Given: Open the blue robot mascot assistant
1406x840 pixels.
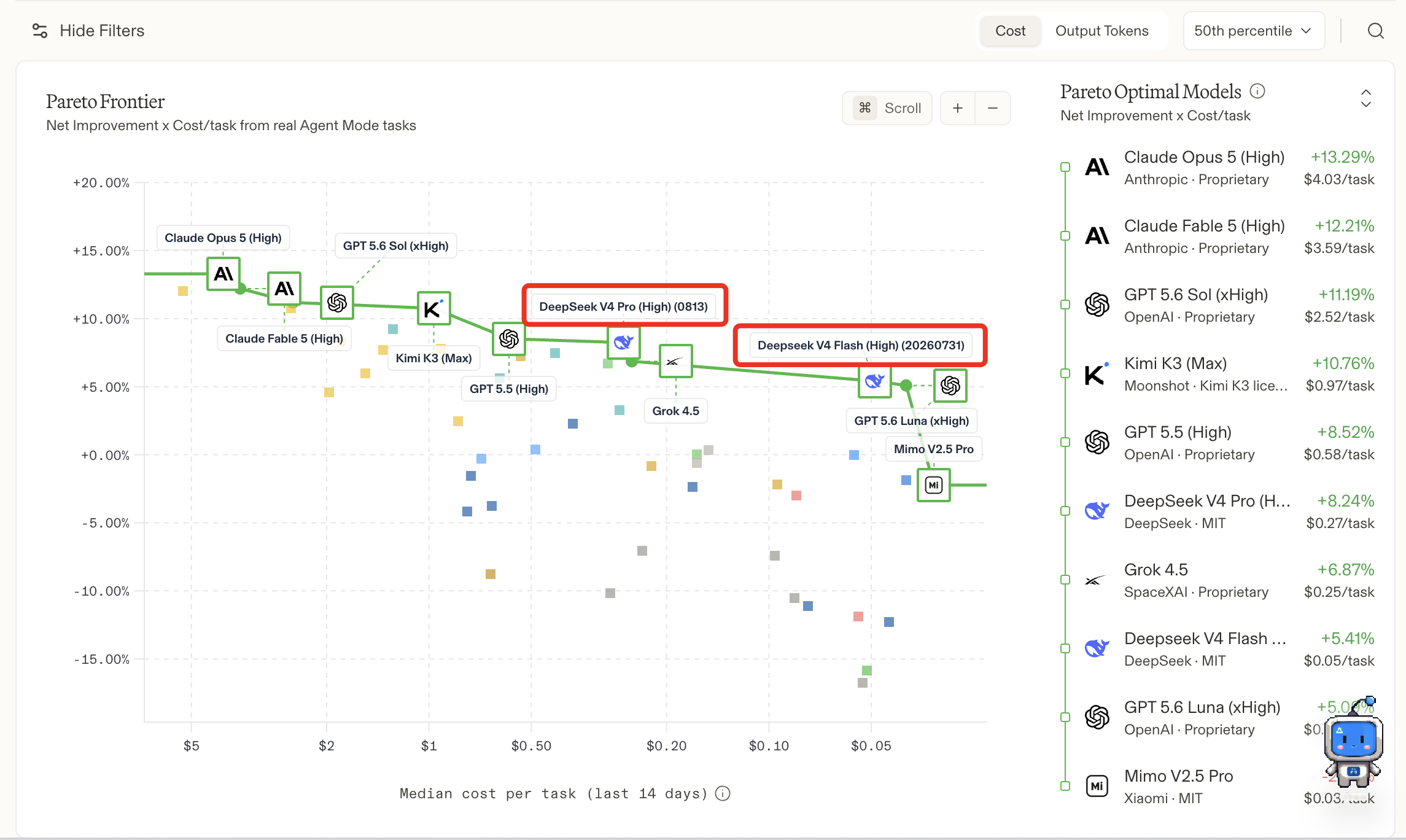Looking at the screenshot, I should (1353, 744).
